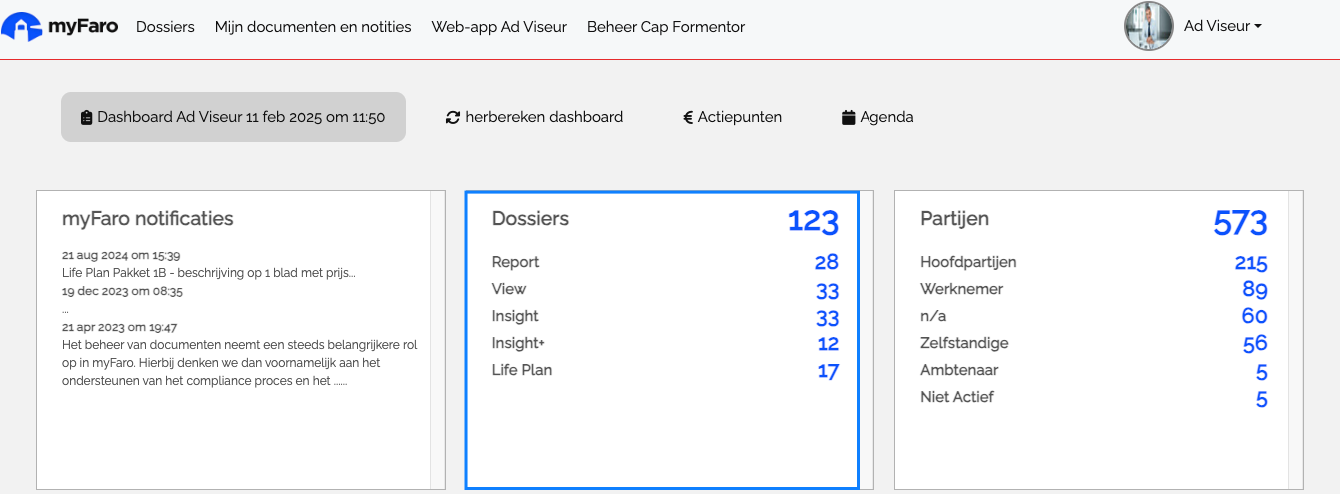Click the Partijen total 573

[x=1240, y=222]
